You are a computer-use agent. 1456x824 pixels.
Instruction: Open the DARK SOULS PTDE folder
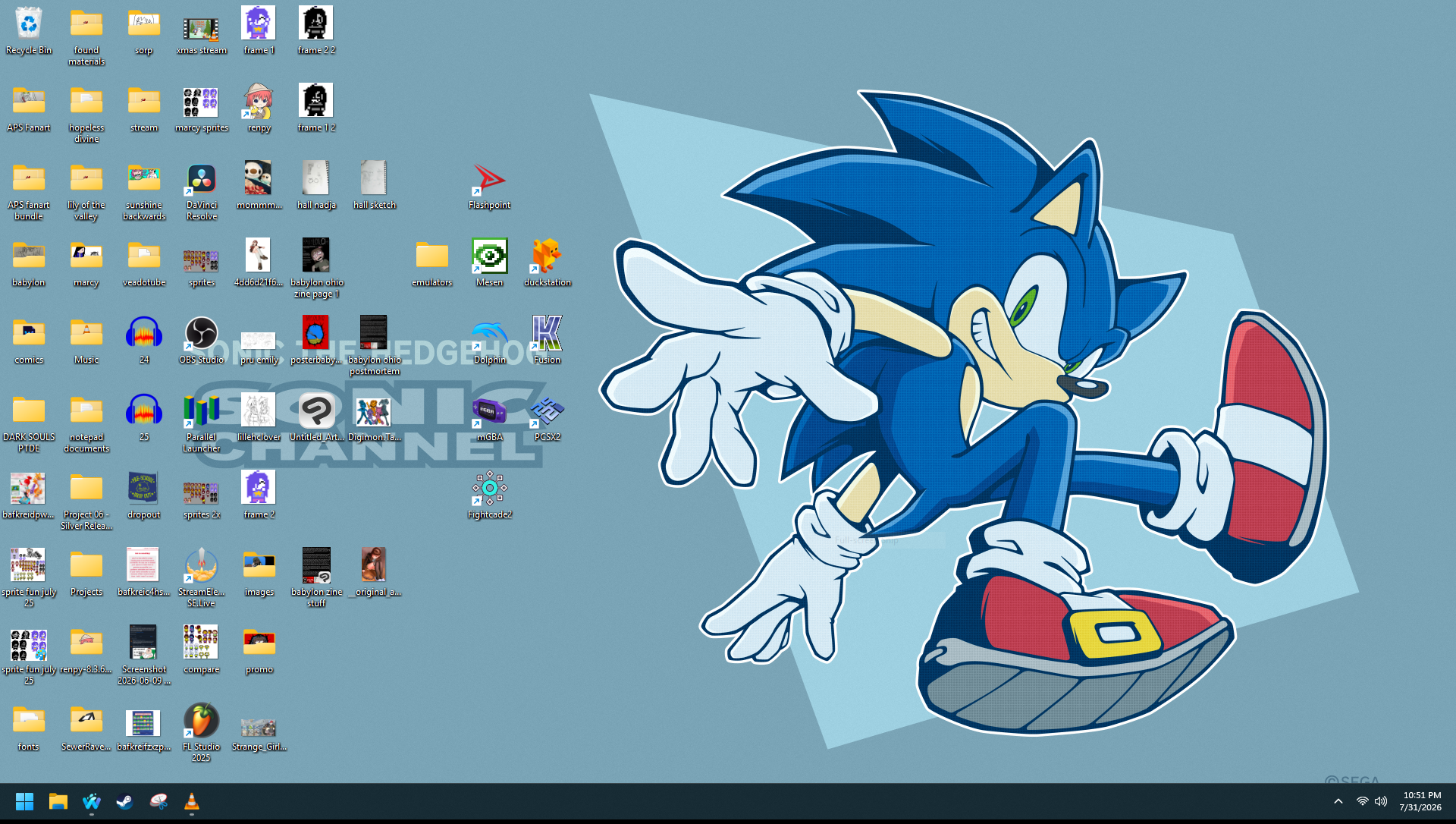pos(29,423)
